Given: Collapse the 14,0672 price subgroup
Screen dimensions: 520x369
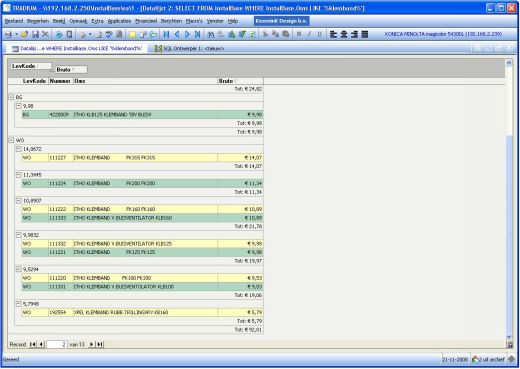Looking at the screenshot, I should coord(19,149).
